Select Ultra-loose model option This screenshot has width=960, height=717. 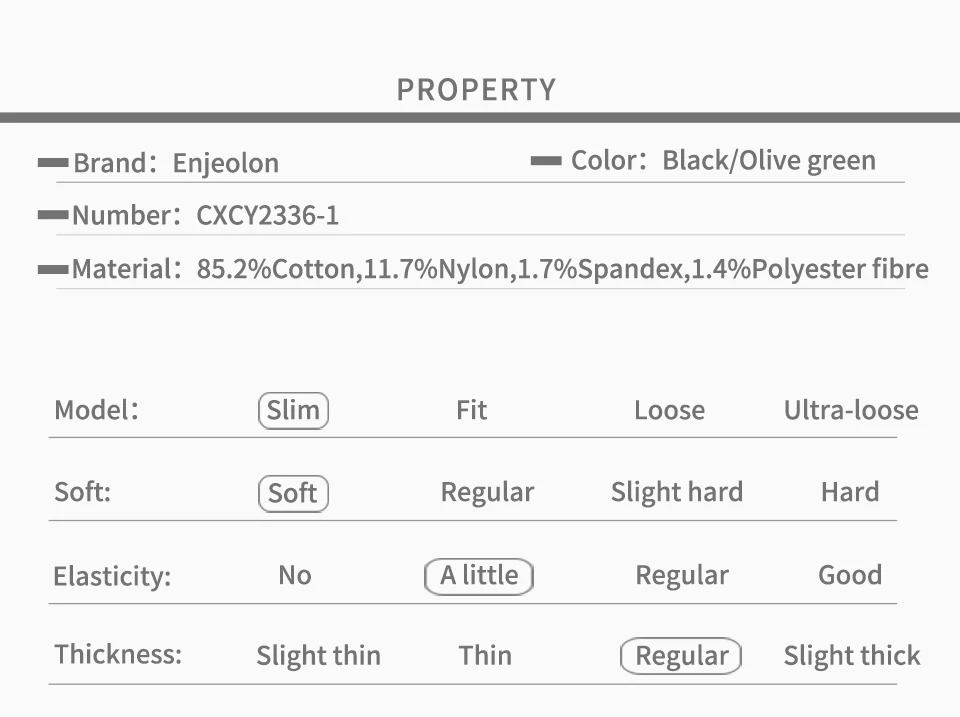[850, 410]
